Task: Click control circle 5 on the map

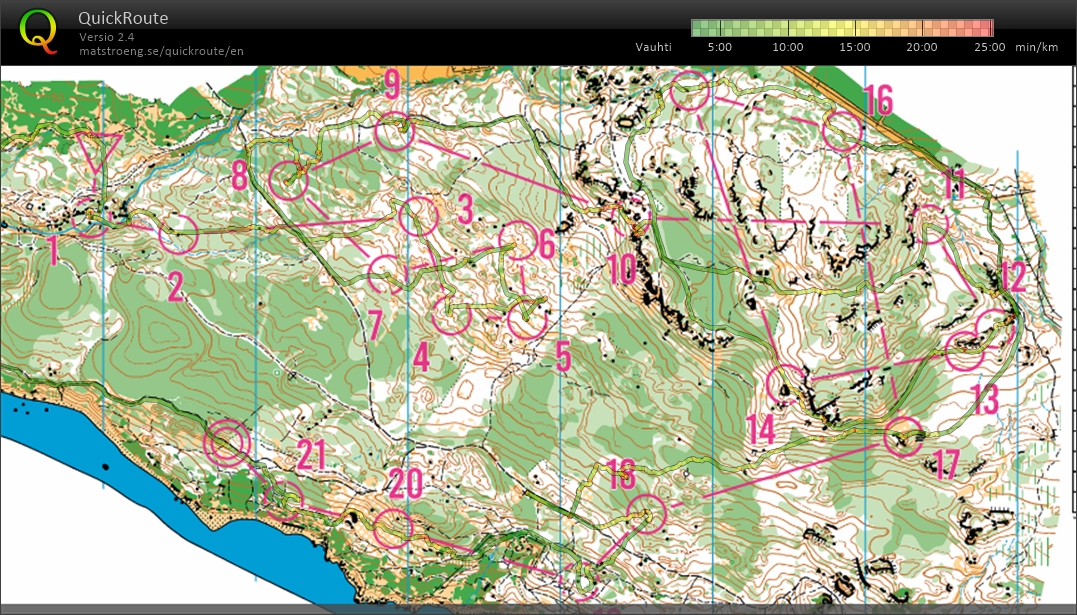Action: click(x=526, y=320)
